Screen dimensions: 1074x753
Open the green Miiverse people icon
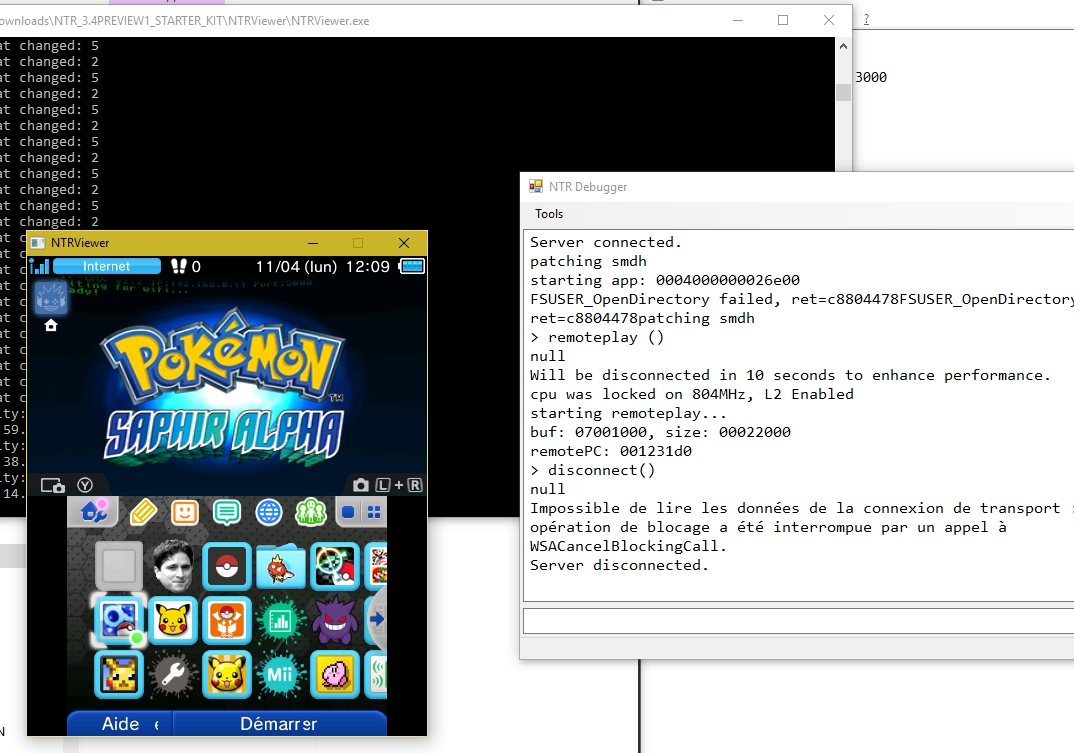[x=311, y=513]
